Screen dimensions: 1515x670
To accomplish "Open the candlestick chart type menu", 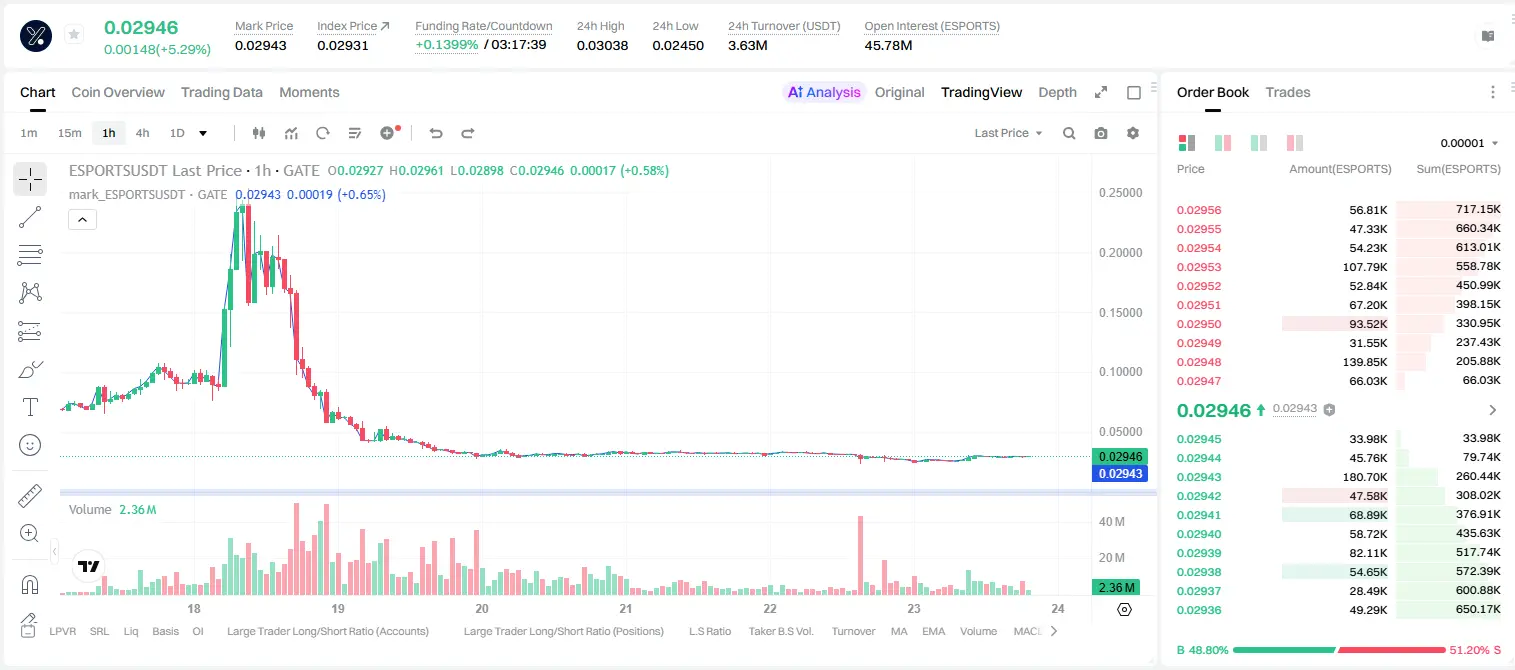I will coord(259,133).
